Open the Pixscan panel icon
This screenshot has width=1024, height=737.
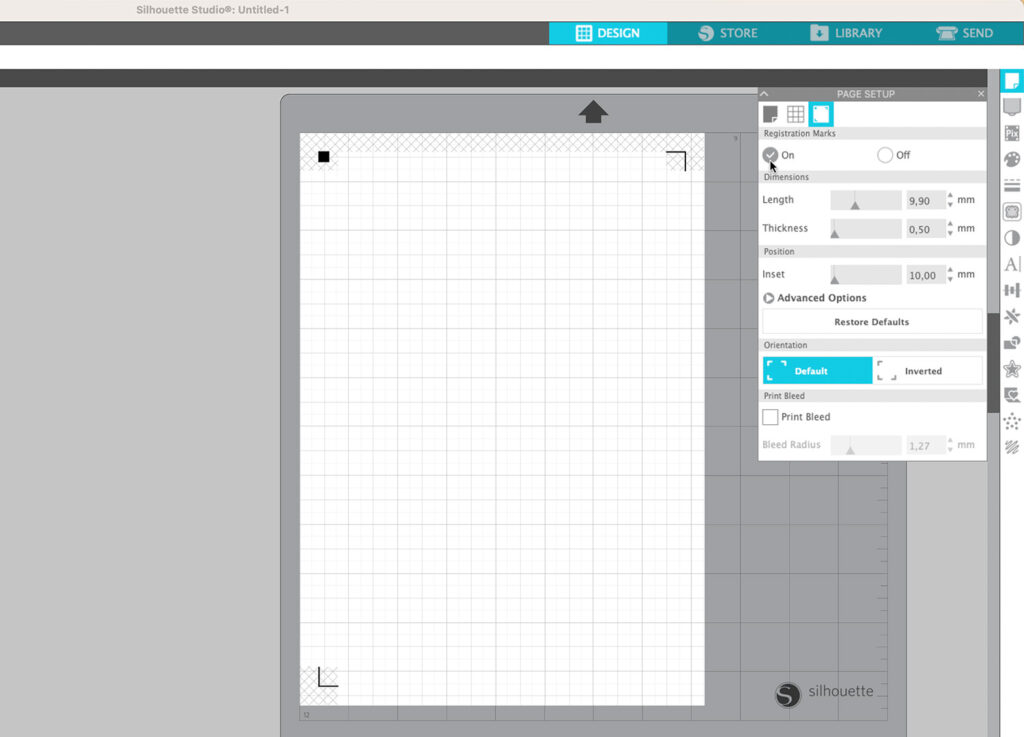(x=1011, y=133)
